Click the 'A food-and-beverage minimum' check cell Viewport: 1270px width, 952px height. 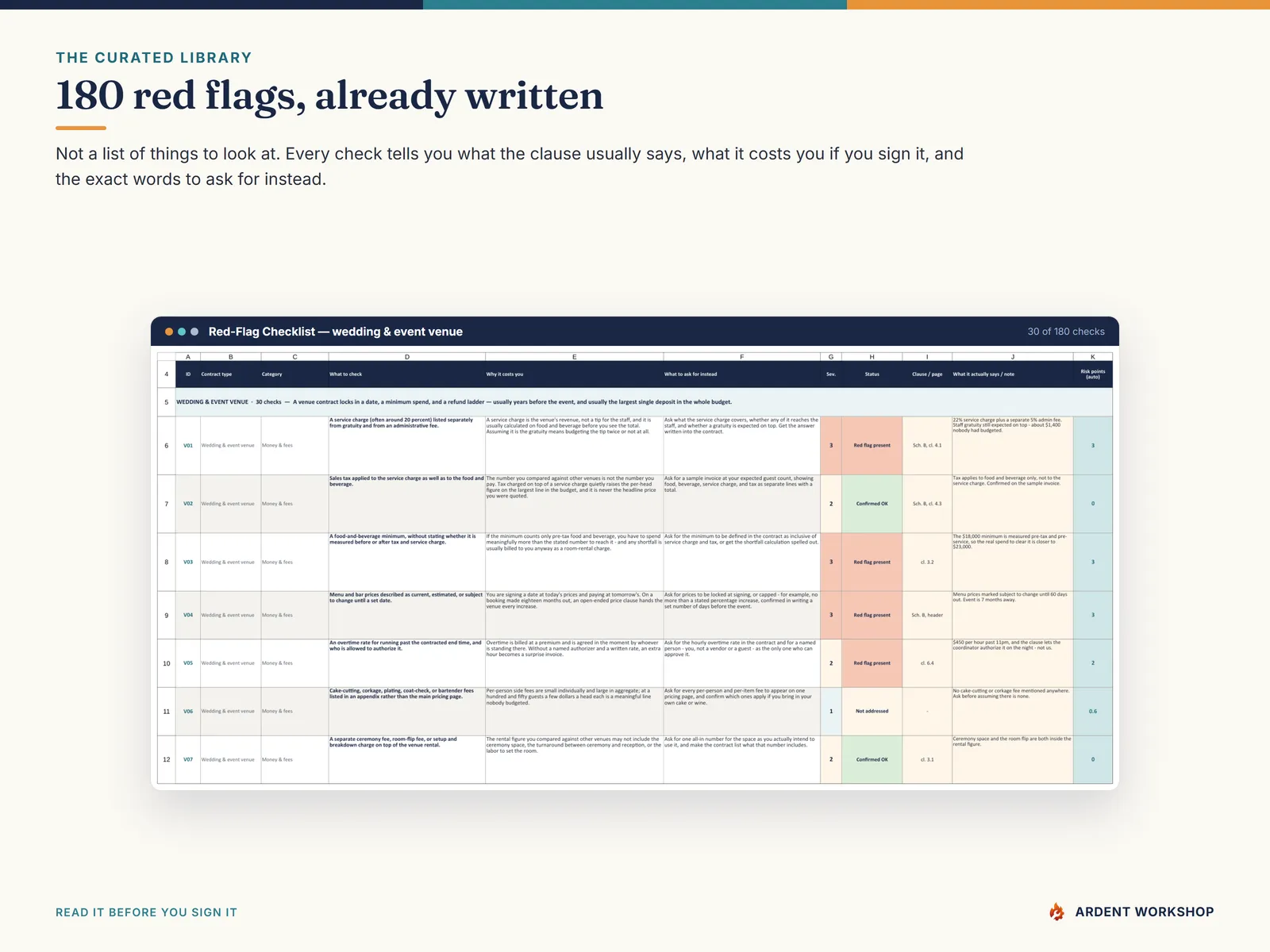coord(407,562)
